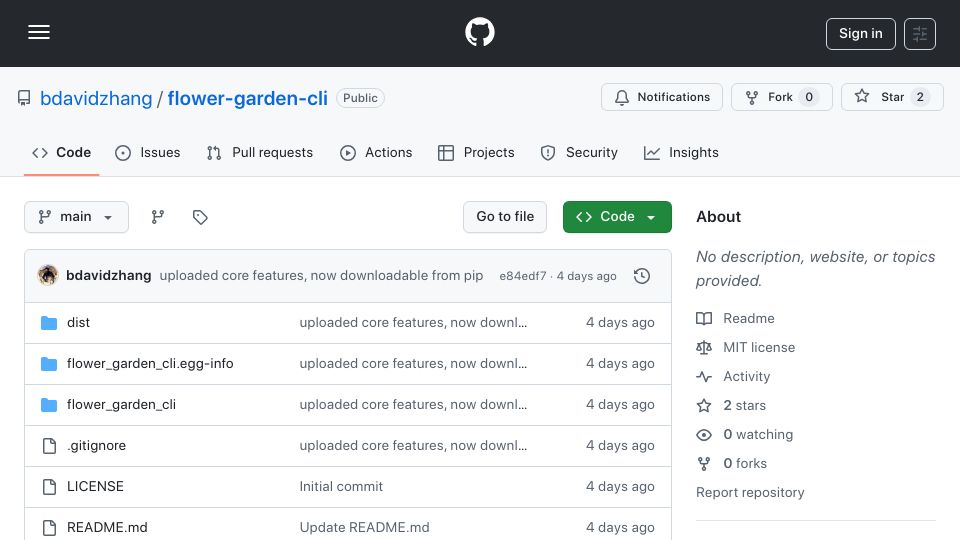Open the green Code dropdown
Screen dimensions: 960x540
pos(617,217)
